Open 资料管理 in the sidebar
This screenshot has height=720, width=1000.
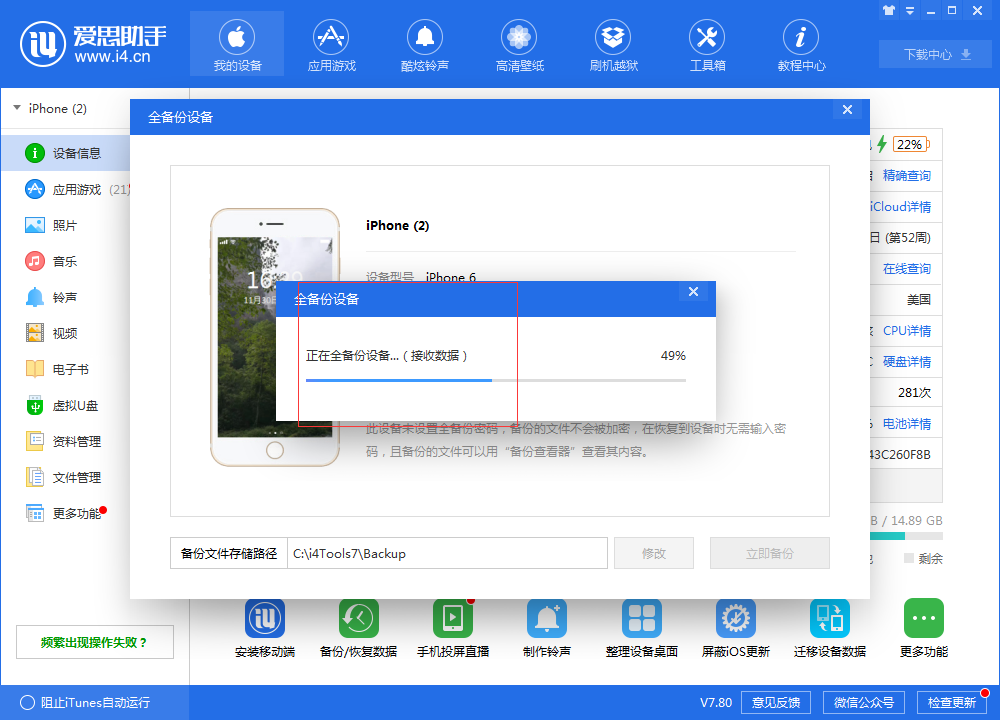coord(65,441)
